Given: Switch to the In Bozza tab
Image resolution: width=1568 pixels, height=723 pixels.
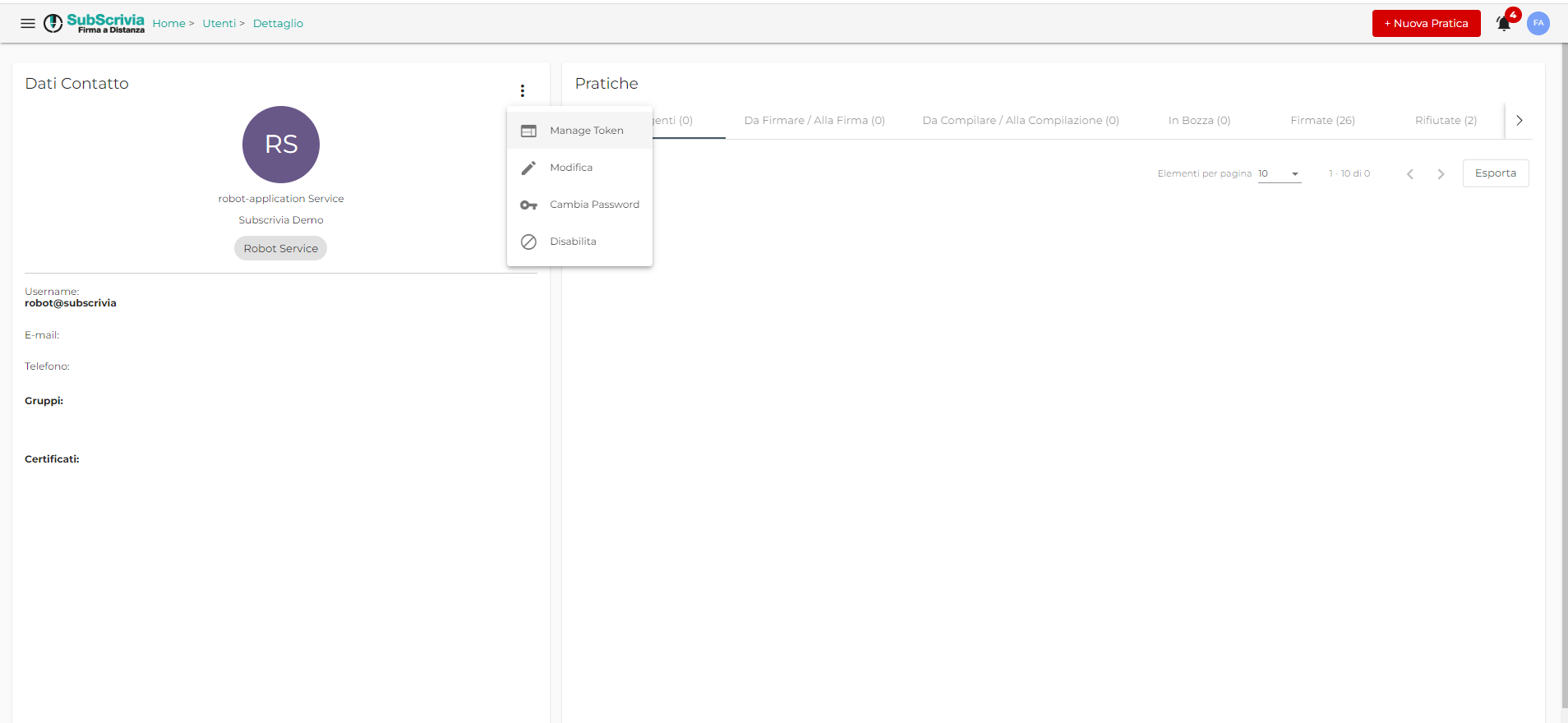Looking at the screenshot, I should pyautogui.click(x=1199, y=121).
